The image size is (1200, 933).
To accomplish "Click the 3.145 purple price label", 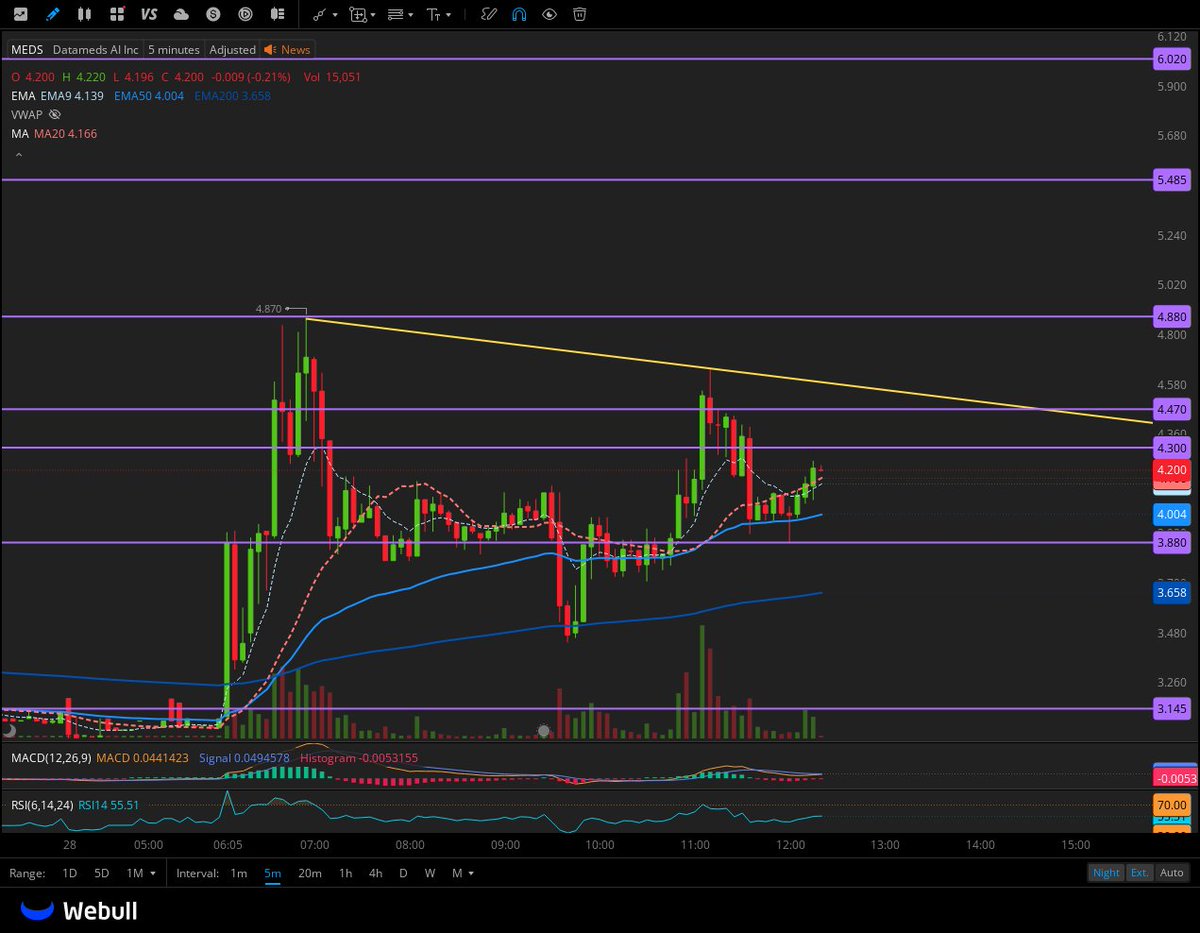I will [x=1171, y=709].
